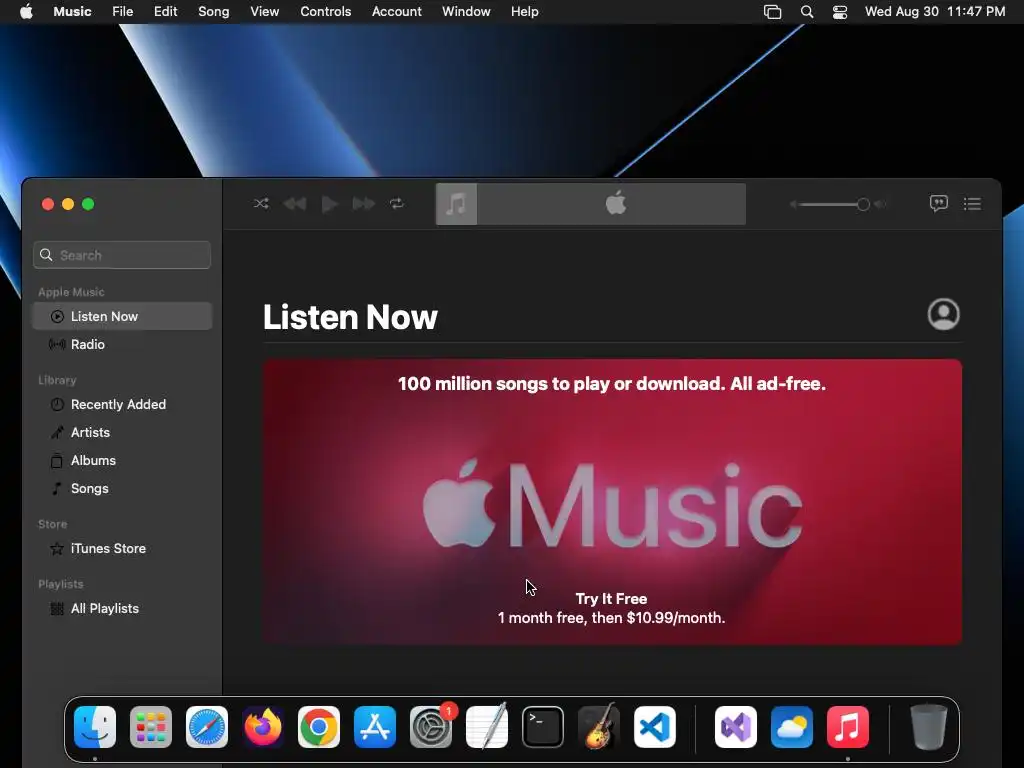Click the Apple Music promotional banner logo
Viewport: 1024px width, 768px height.
[613, 504]
